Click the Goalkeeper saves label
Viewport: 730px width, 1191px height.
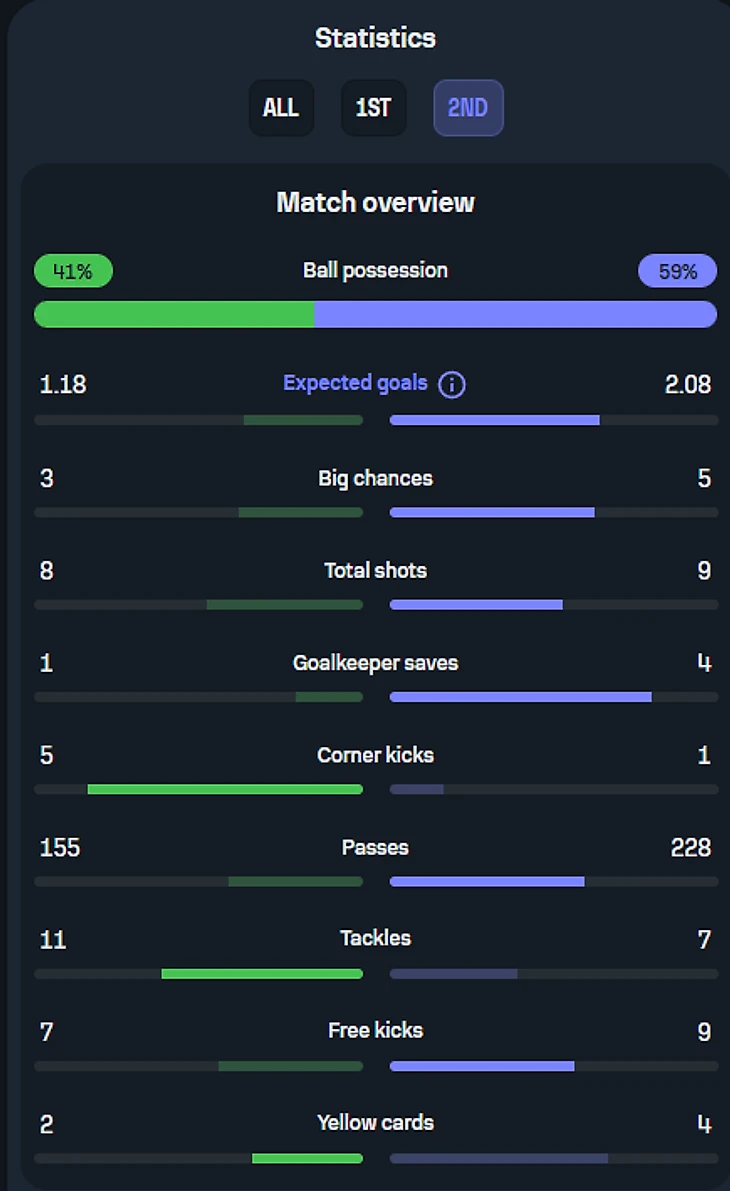(375, 663)
